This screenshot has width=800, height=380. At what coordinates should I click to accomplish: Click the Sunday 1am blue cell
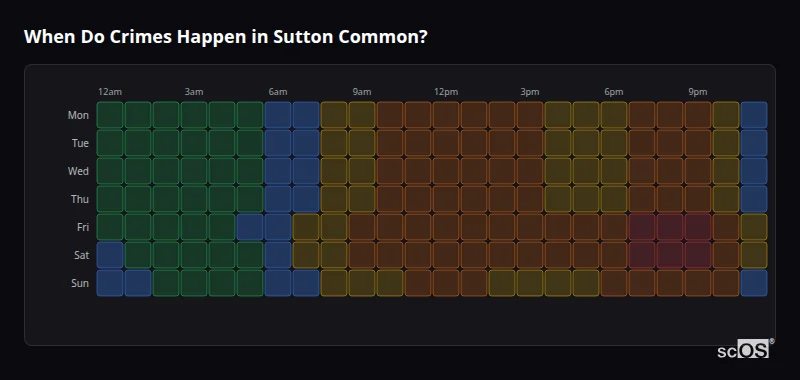pos(138,283)
